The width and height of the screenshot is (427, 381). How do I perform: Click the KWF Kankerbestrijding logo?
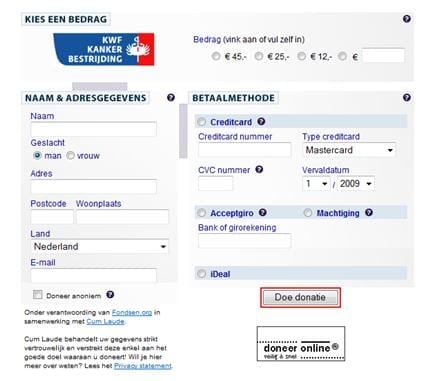click(x=104, y=49)
